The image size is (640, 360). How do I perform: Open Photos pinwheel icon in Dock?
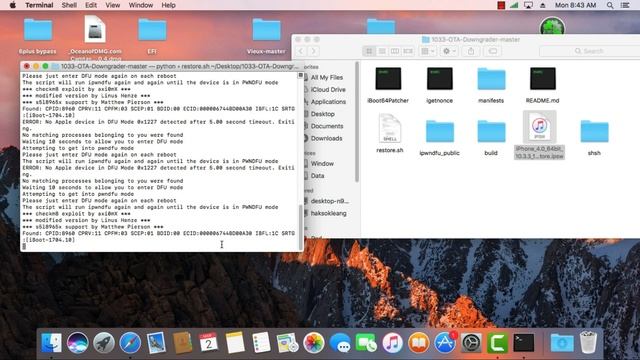[x=313, y=342]
